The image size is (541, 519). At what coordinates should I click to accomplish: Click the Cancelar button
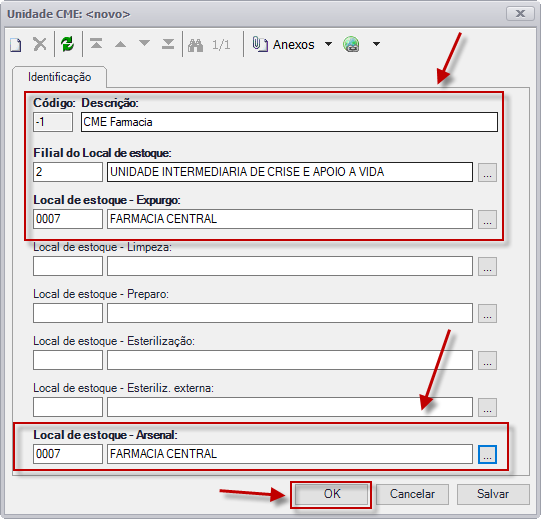pyautogui.click(x=412, y=494)
